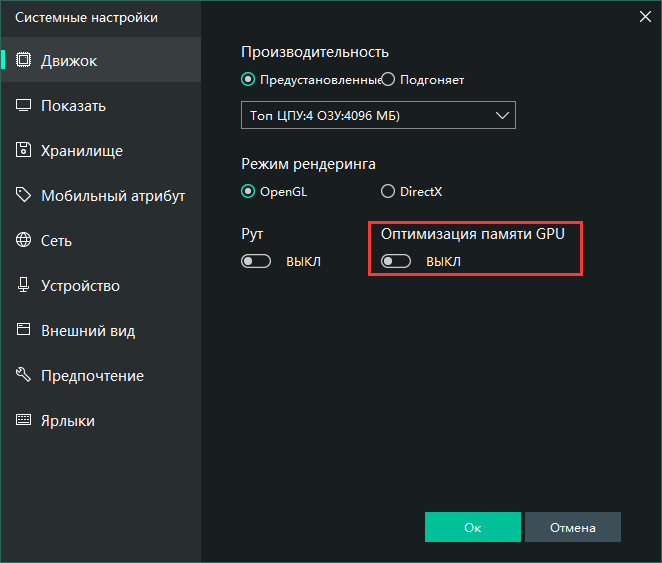Click the Внешний вид window icon
The width and height of the screenshot is (662, 563).
tap(23, 330)
